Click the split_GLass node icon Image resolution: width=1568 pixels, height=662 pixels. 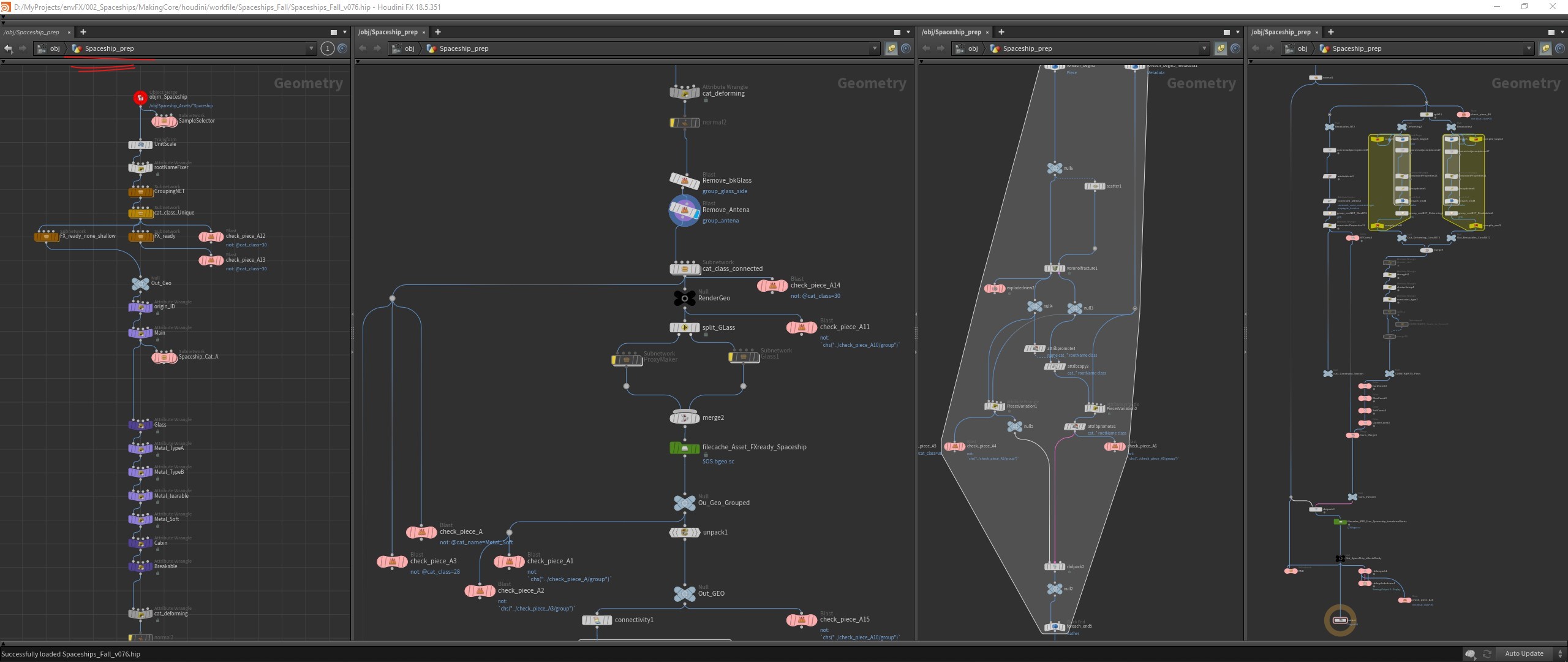(684, 328)
